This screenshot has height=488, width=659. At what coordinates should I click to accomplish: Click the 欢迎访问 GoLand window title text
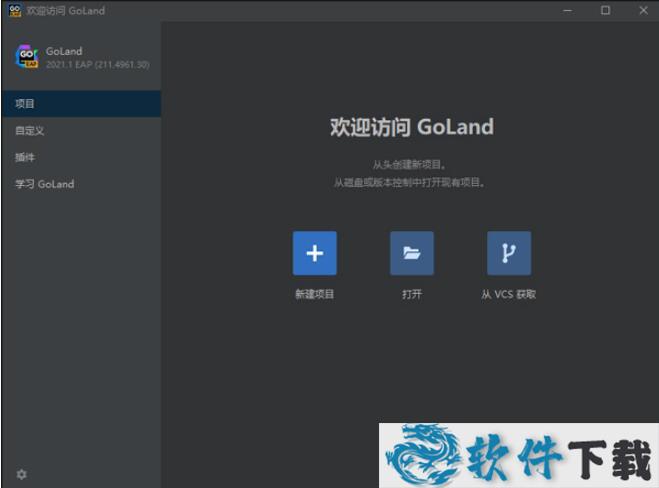[x=66, y=10]
